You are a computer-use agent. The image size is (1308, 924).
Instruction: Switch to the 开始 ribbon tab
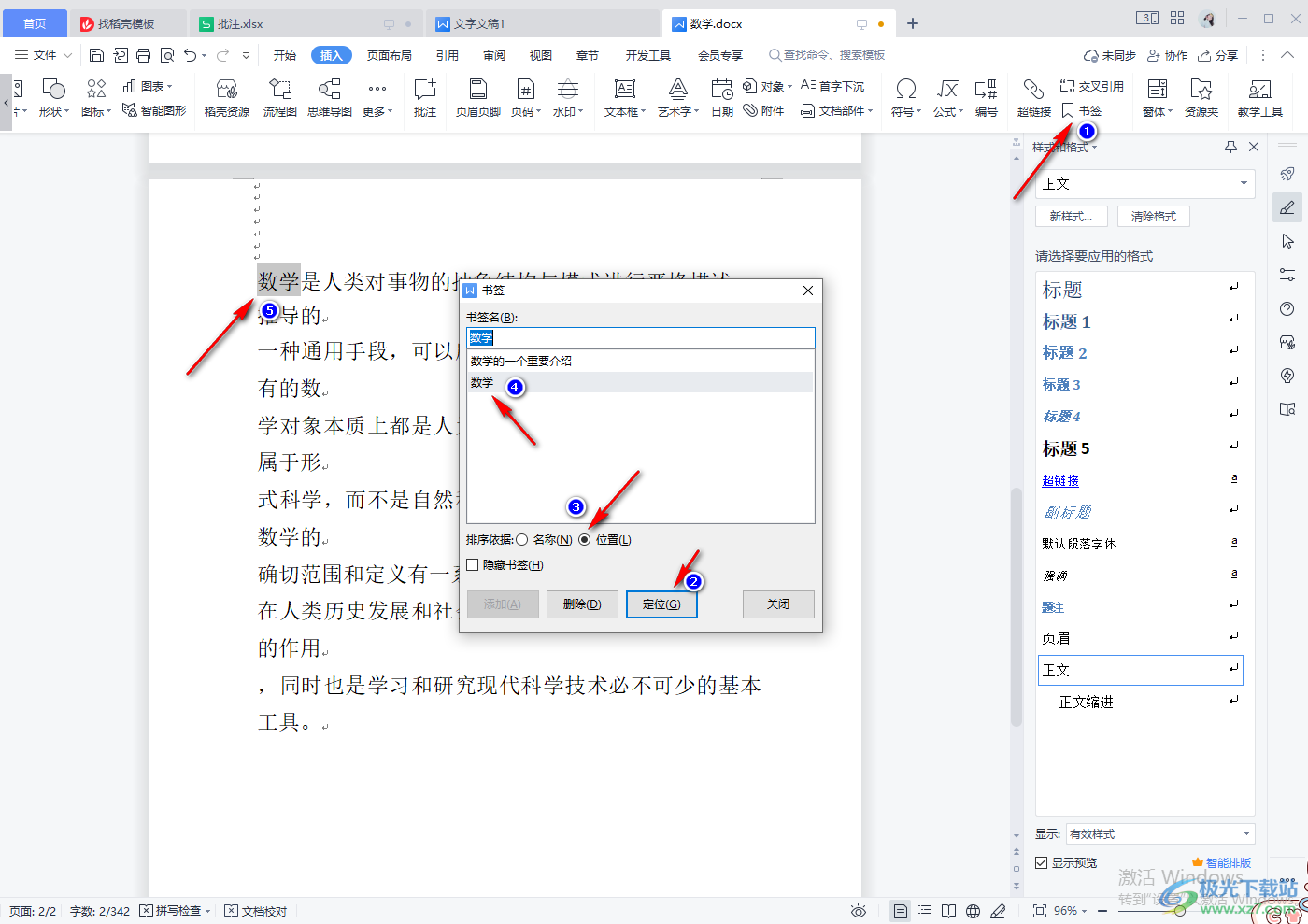[285, 55]
